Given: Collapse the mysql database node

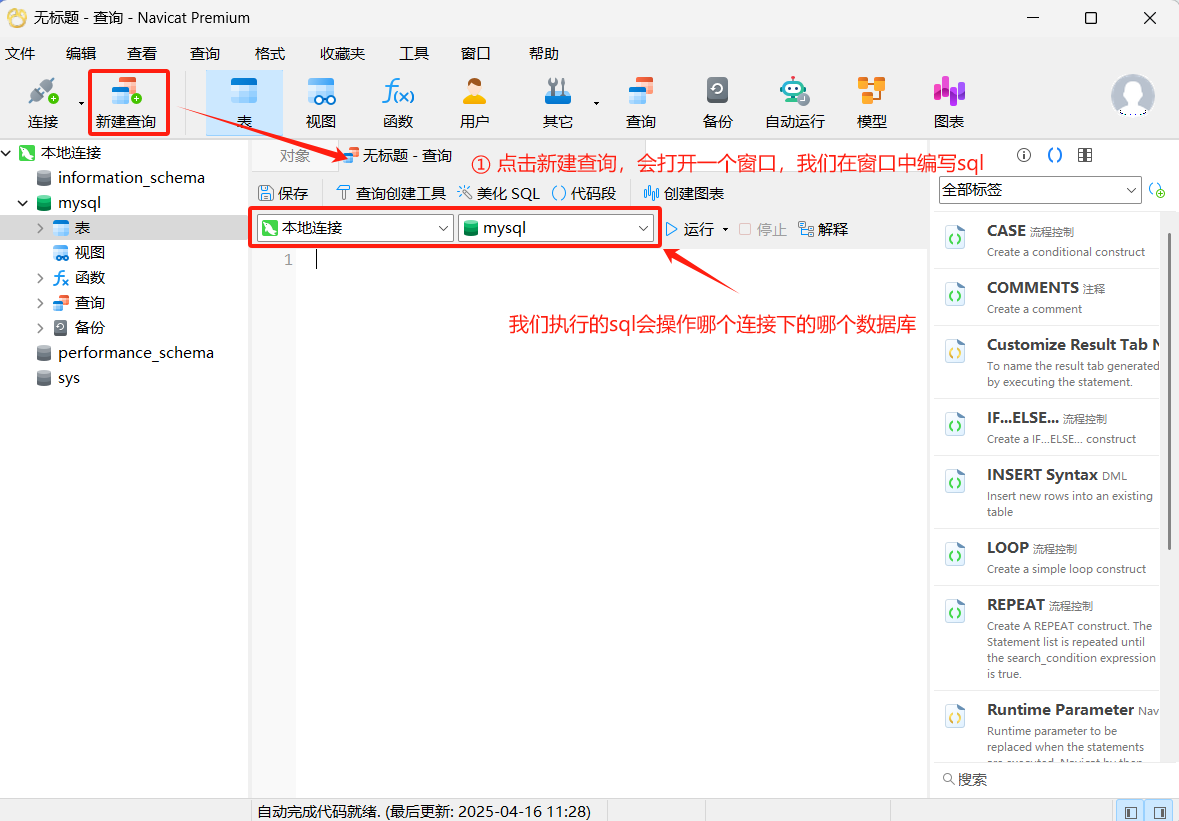Looking at the screenshot, I should click(x=23, y=203).
